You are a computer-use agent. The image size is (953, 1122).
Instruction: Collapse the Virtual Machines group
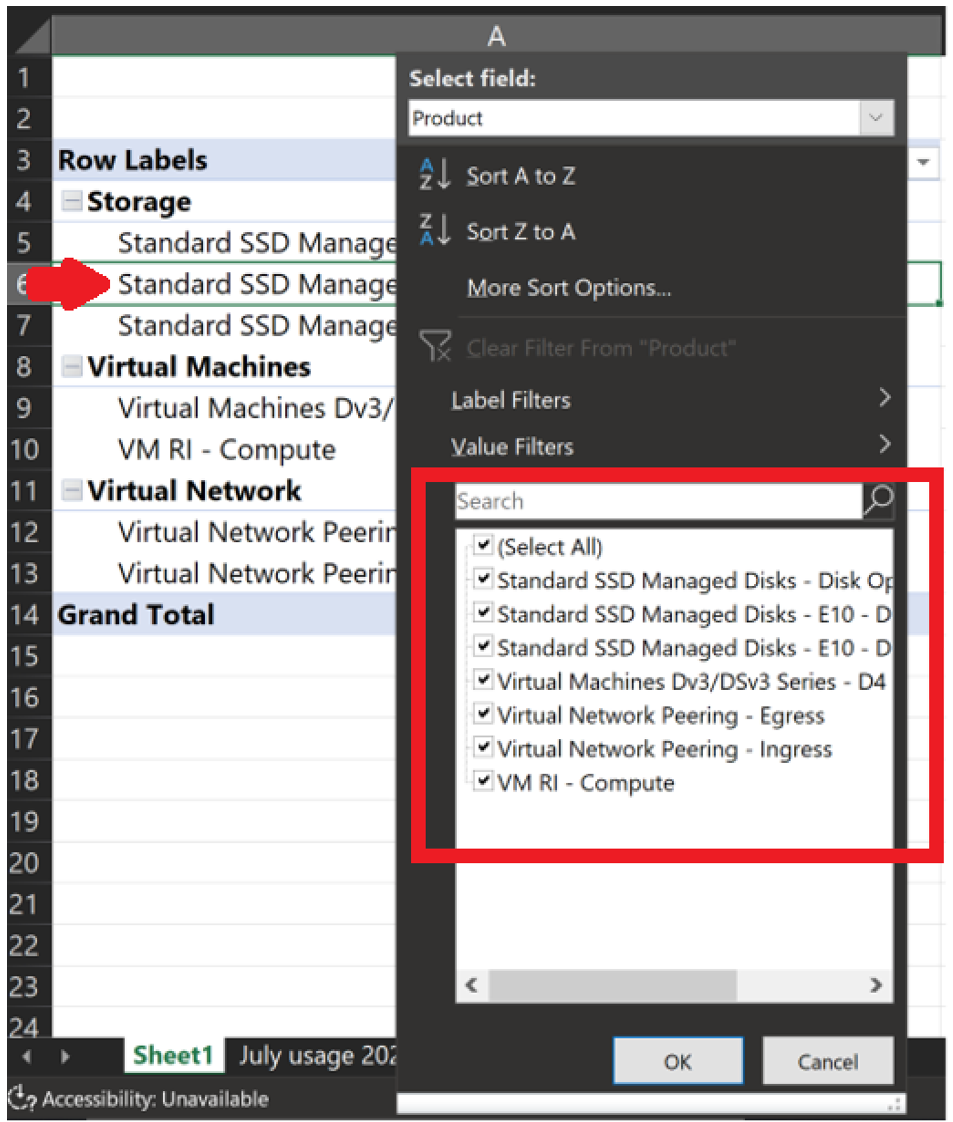click(72, 366)
